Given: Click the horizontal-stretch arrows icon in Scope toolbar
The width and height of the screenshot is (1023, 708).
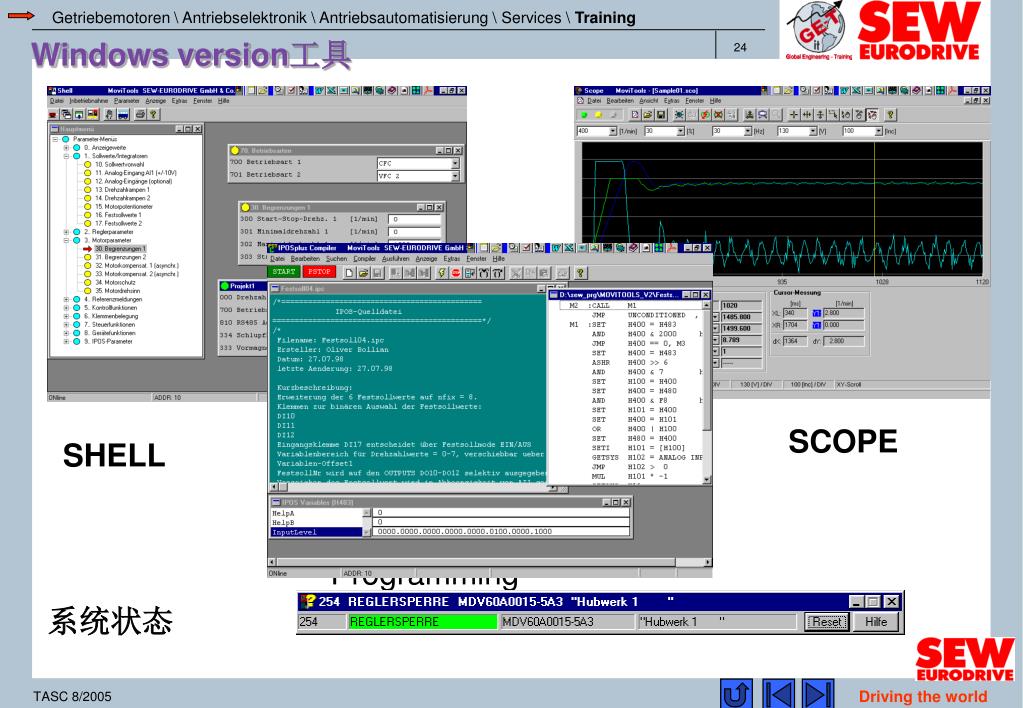Looking at the screenshot, I should 807,115.
